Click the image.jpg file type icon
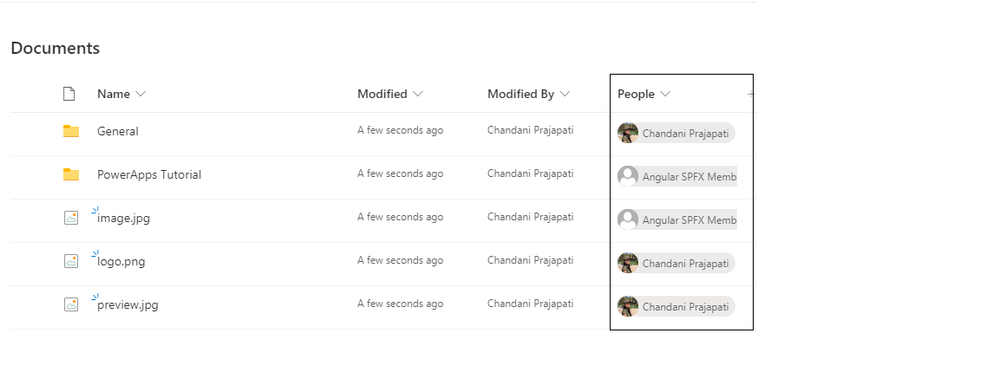Image resolution: width=999 pixels, height=385 pixels. (x=71, y=218)
